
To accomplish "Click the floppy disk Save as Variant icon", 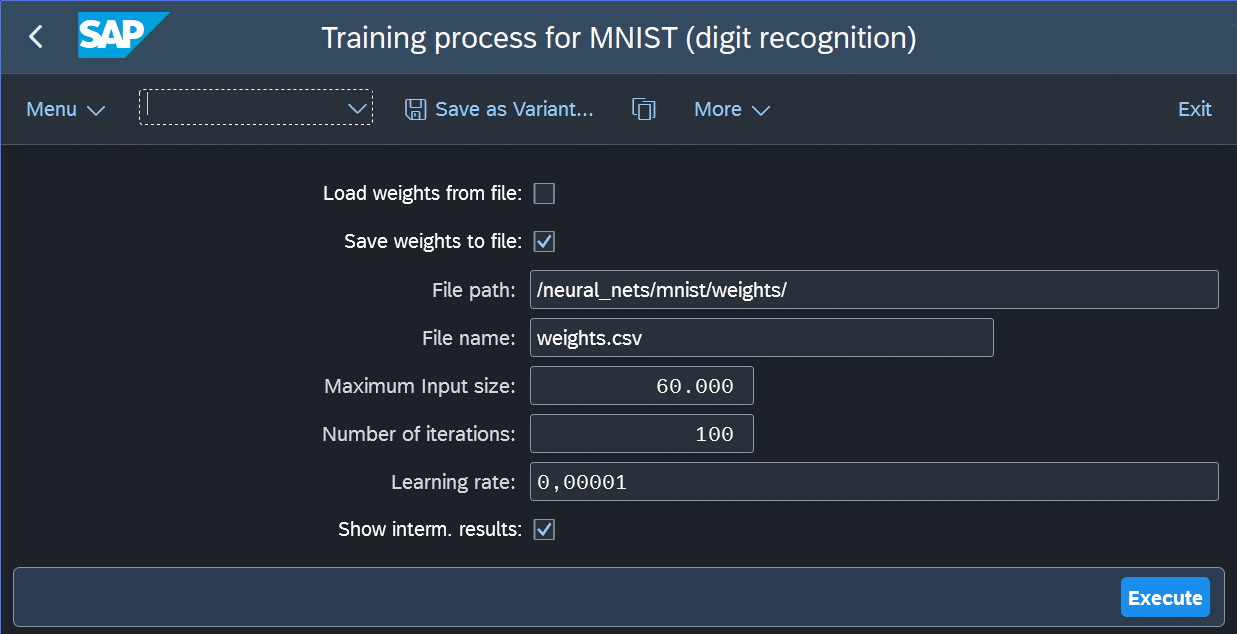I will [415, 109].
